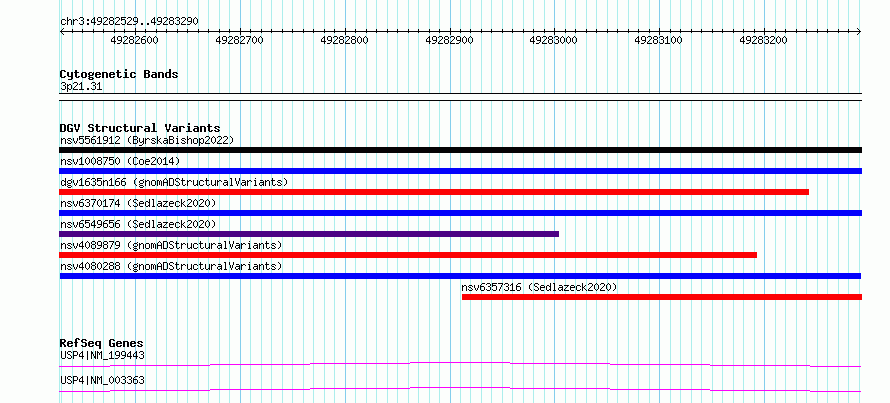890x403 pixels.
Task: Open the DGV Structural Variants track heading
Action: pos(140,128)
